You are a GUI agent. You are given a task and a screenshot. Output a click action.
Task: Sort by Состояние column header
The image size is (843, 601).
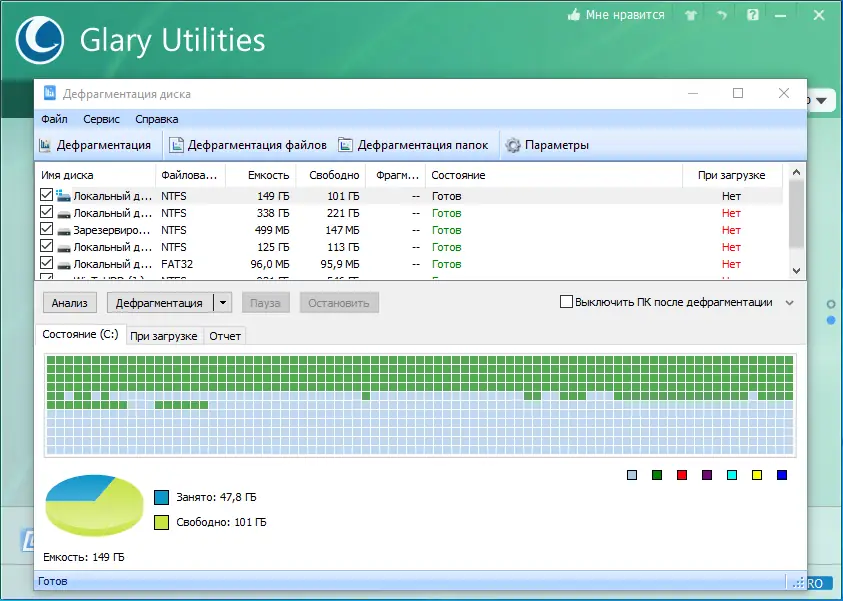pos(554,175)
